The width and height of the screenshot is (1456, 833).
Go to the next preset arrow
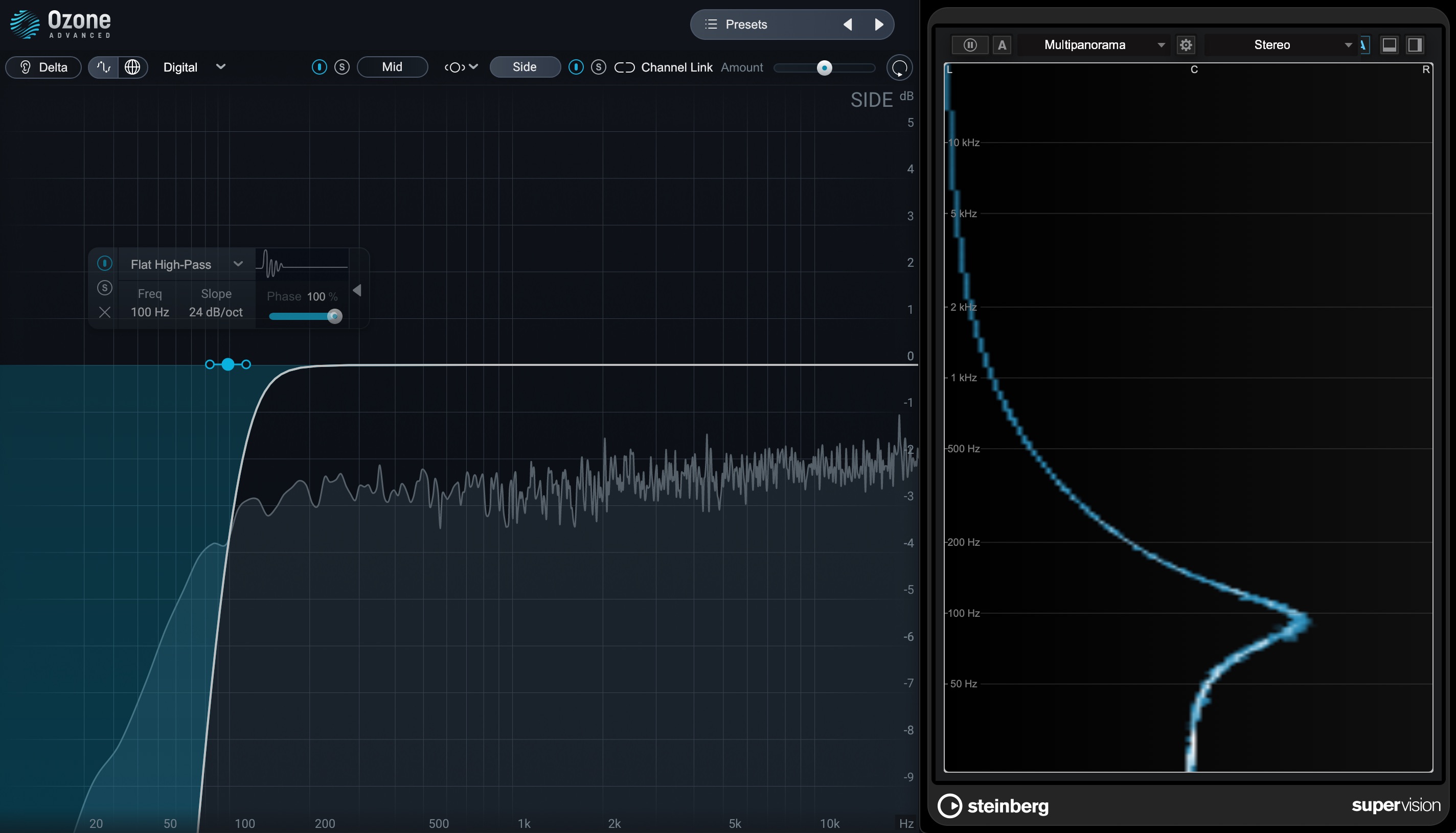click(879, 25)
